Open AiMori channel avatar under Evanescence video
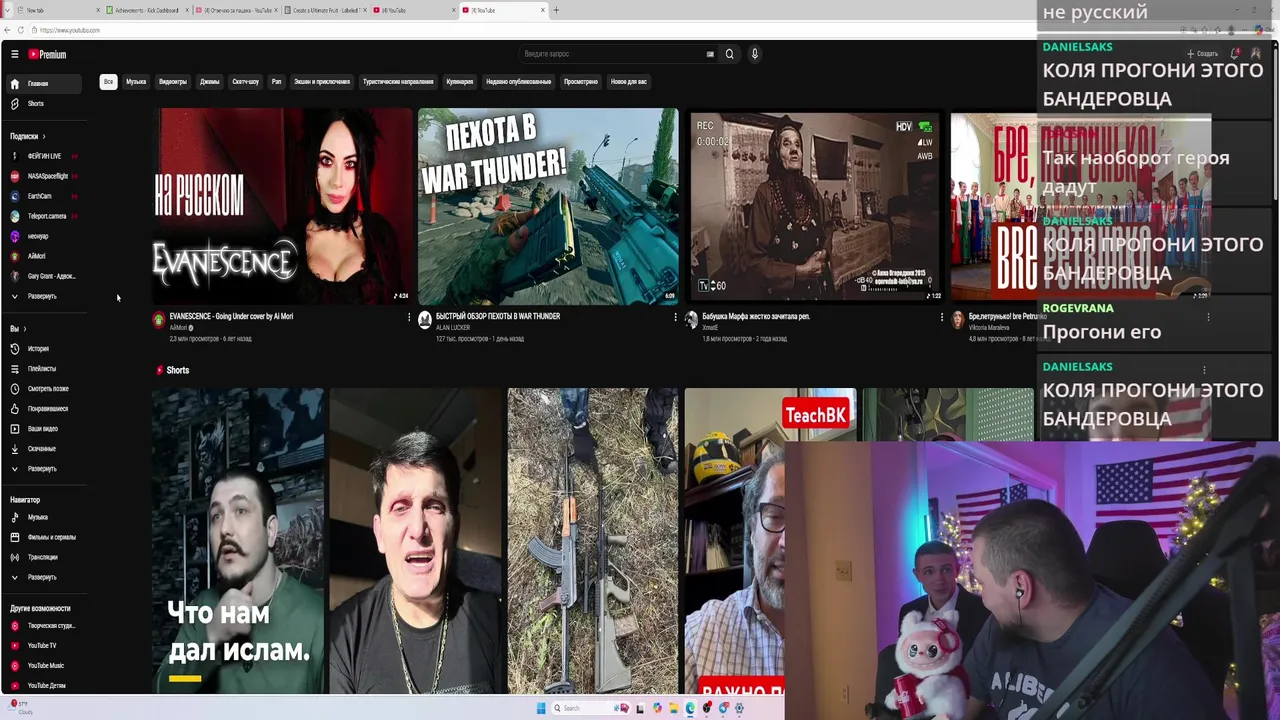The height and width of the screenshot is (720, 1280). [x=158, y=320]
